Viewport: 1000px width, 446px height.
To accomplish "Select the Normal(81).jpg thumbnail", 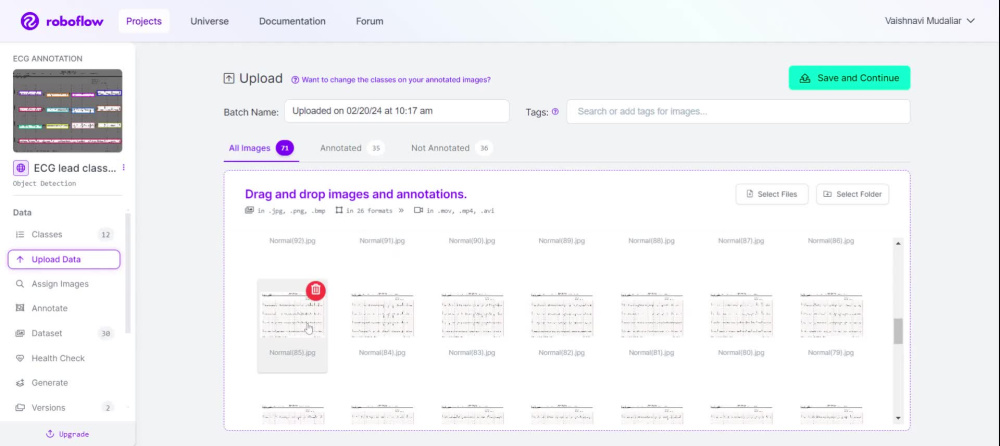I will click(x=651, y=315).
